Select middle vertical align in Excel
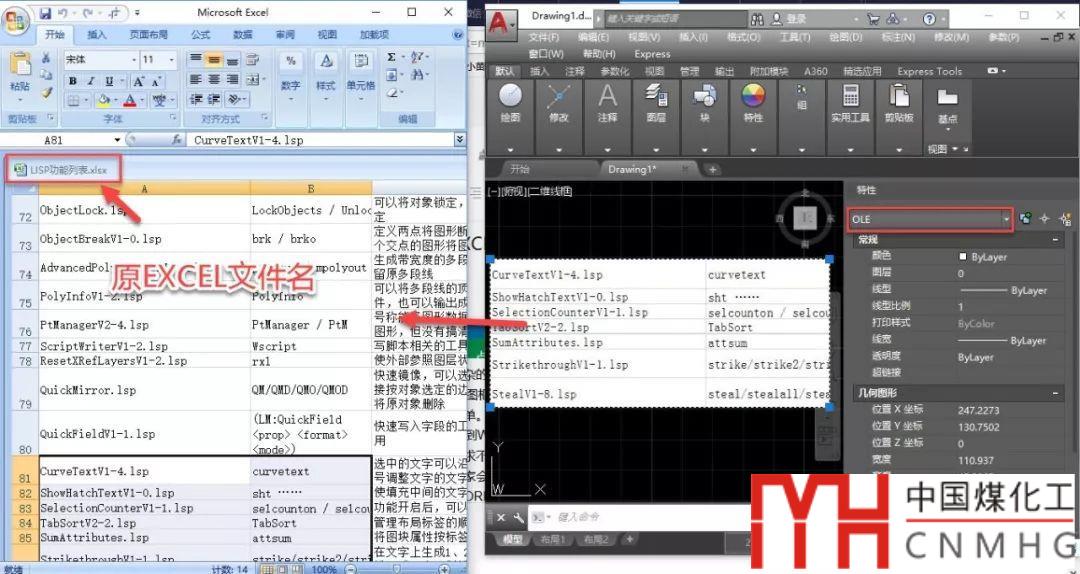The width and height of the screenshot is (1080, 574). point(214,60)
